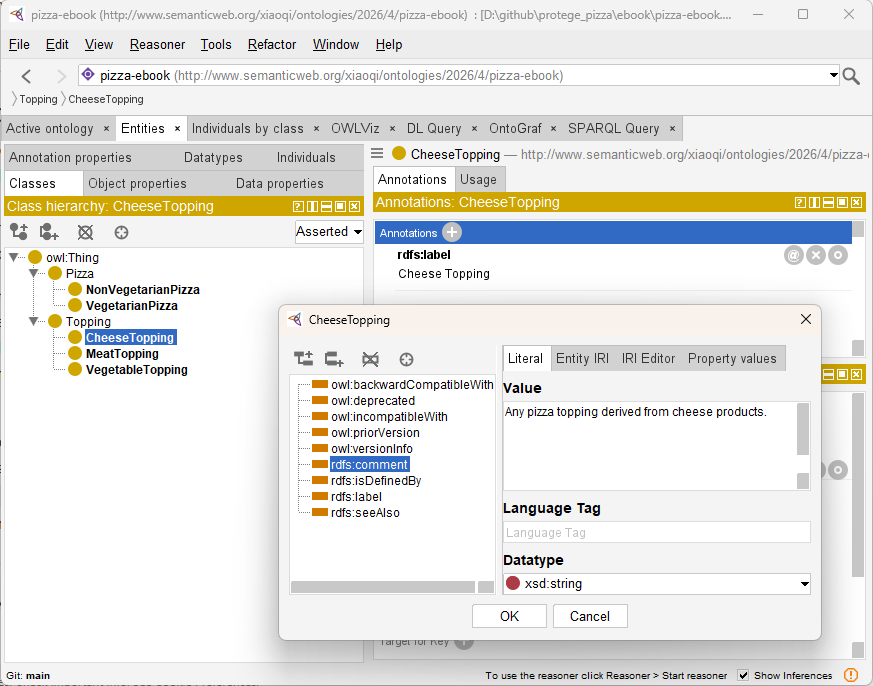Select owl:deprecated annotation property
The height and width of the screenshot is (686, 873).
(x=372, y=401)
